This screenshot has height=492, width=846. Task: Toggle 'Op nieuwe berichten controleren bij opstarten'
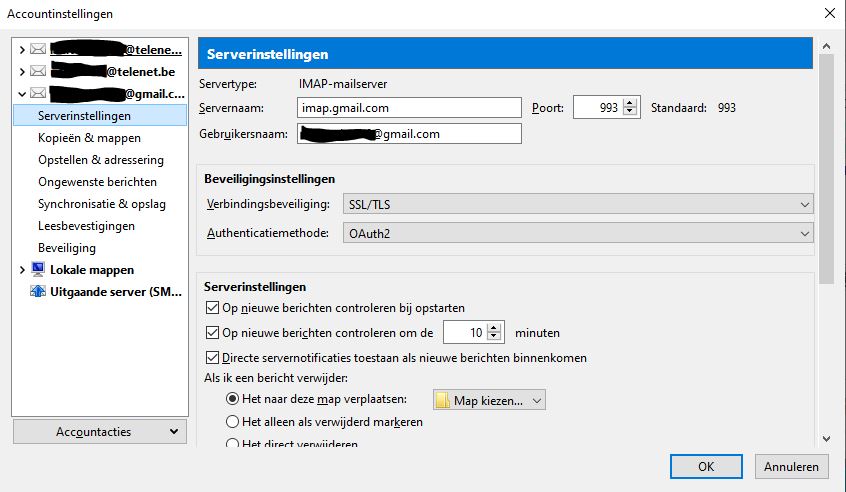213,308
